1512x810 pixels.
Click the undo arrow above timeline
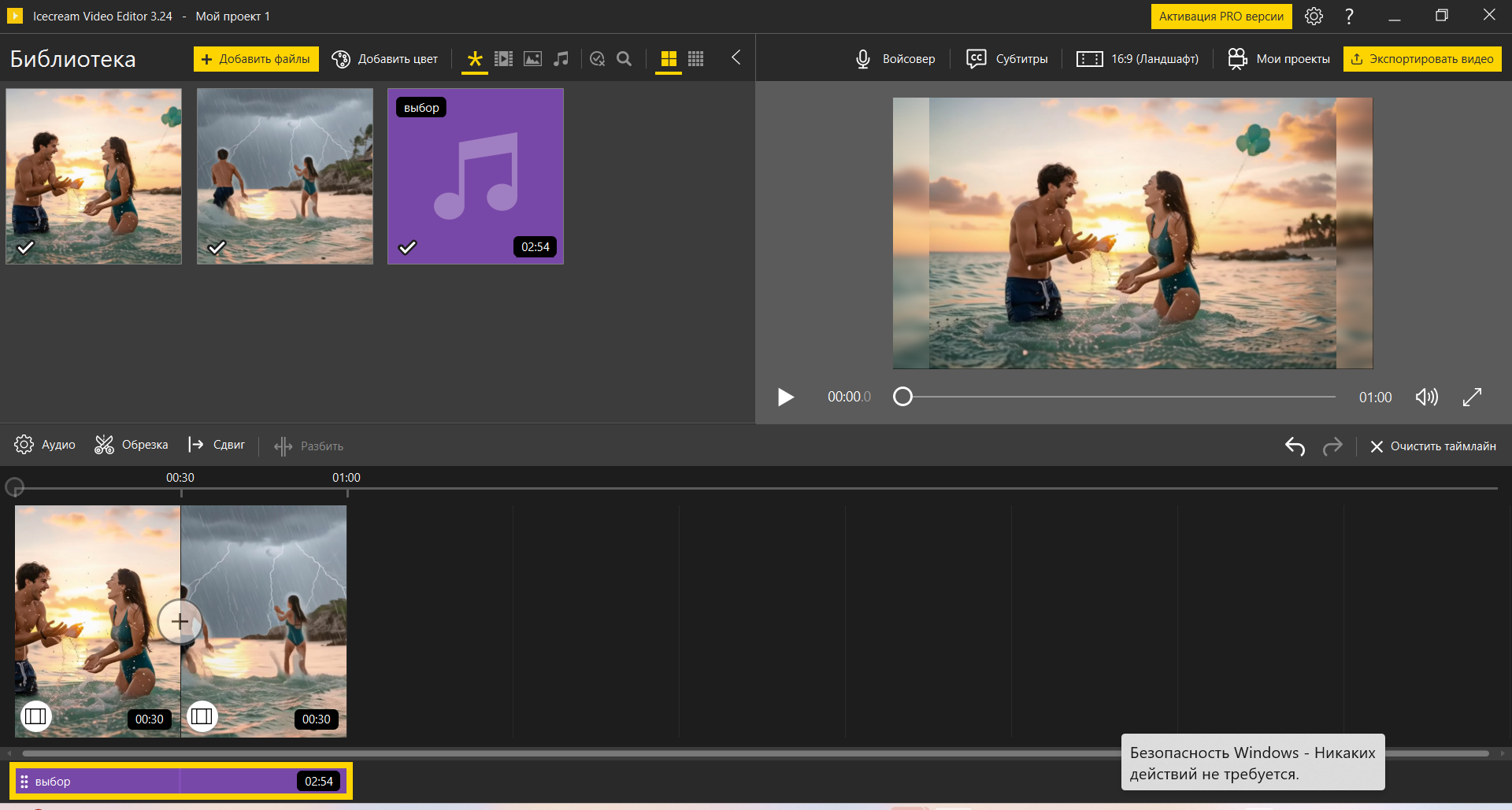1295,446
